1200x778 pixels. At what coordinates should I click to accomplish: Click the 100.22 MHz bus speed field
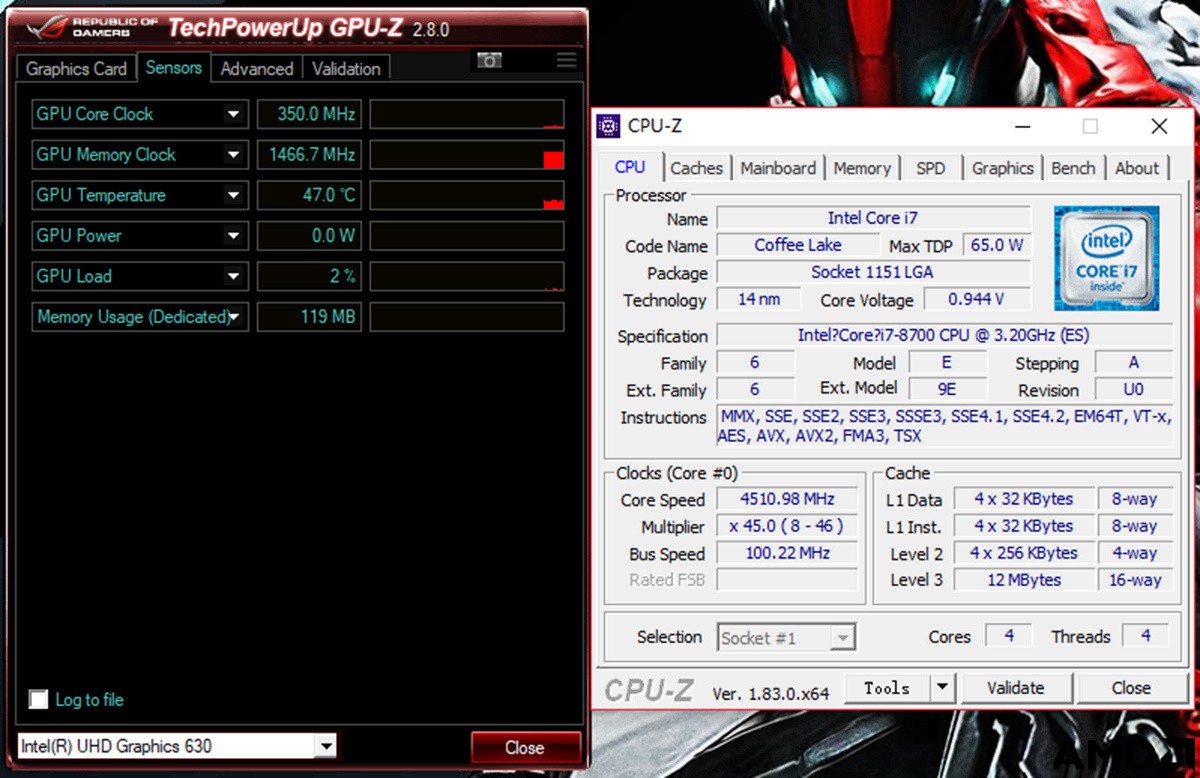787,553
